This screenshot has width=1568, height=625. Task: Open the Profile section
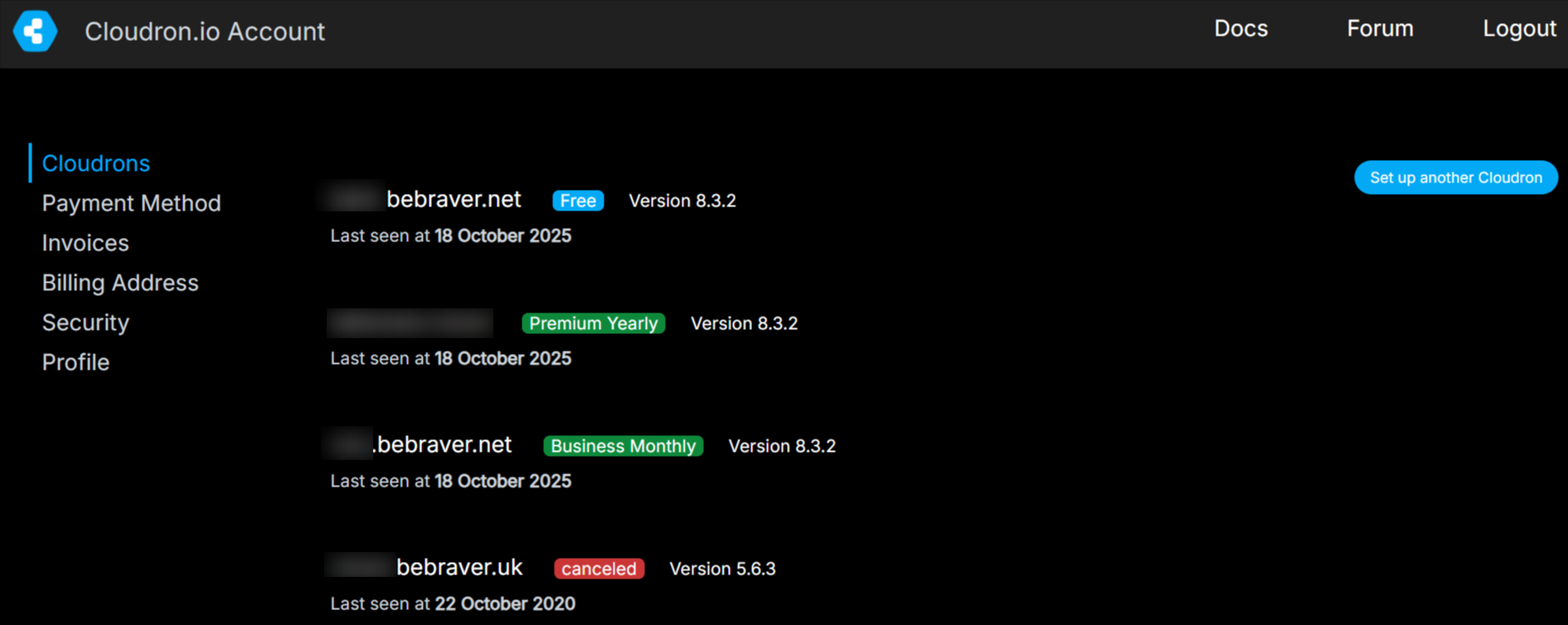[75, 362]
